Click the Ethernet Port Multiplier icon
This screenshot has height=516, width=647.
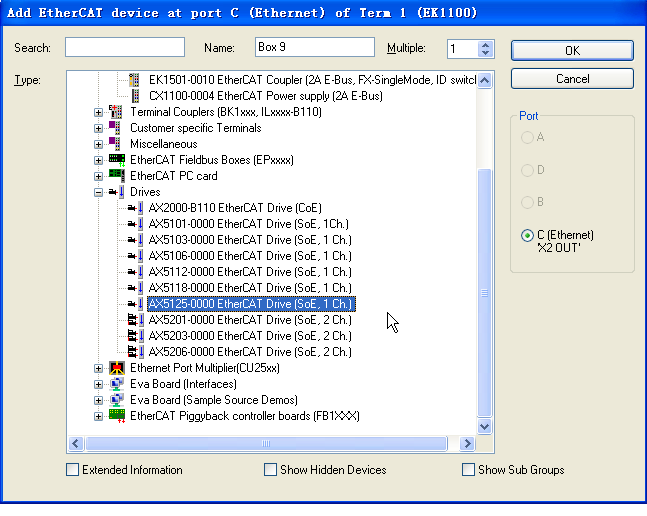coord(117,368)
